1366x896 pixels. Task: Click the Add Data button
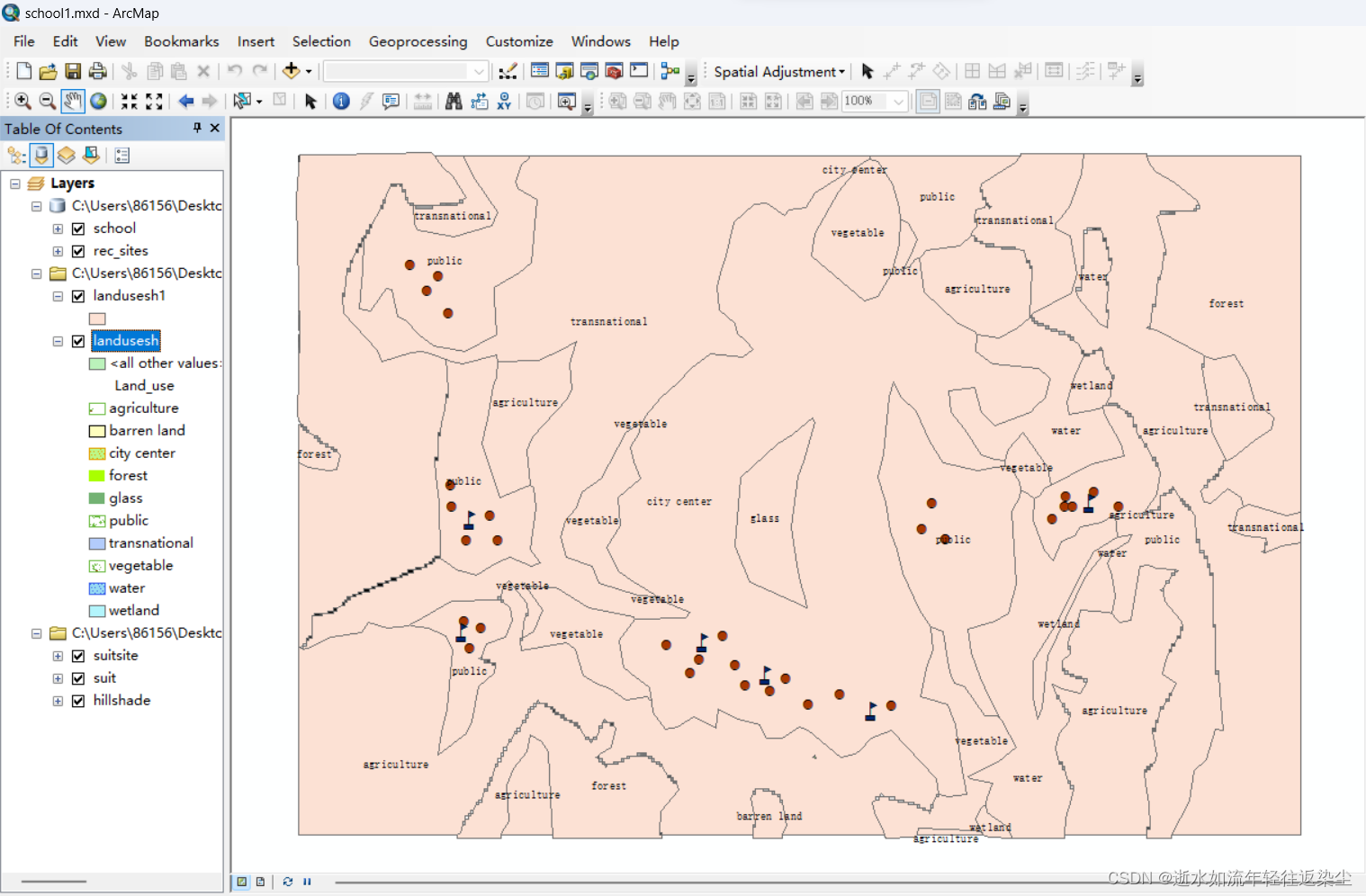pyautogui.click(x=291, y=71)
